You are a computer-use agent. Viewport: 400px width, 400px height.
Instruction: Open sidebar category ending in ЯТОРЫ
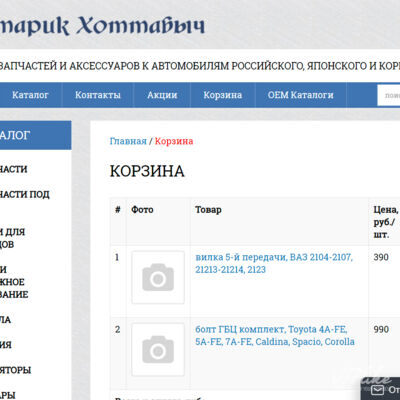[x=15, y=370]
